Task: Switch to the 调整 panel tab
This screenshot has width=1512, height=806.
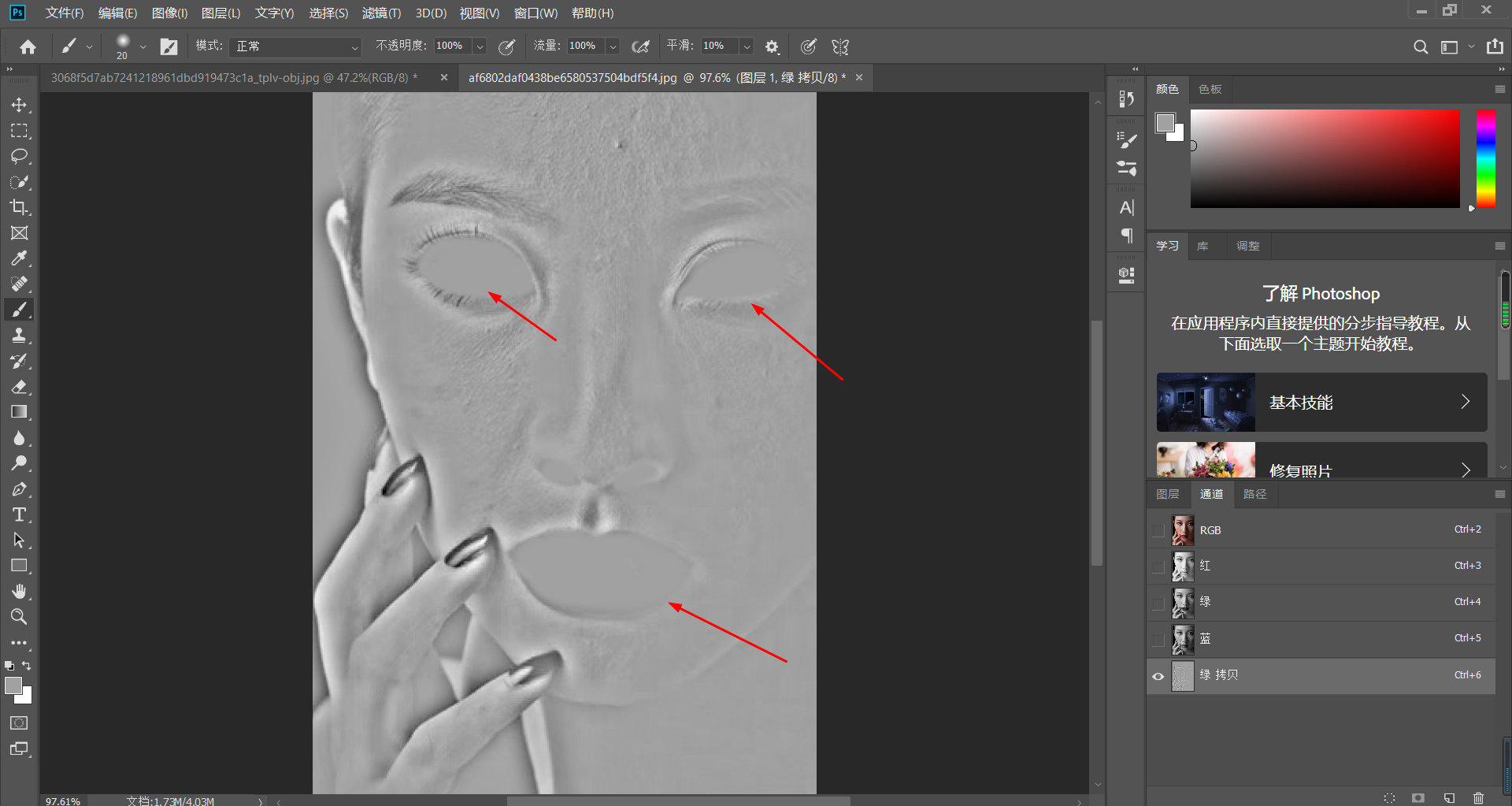Action: (1247, 246)
